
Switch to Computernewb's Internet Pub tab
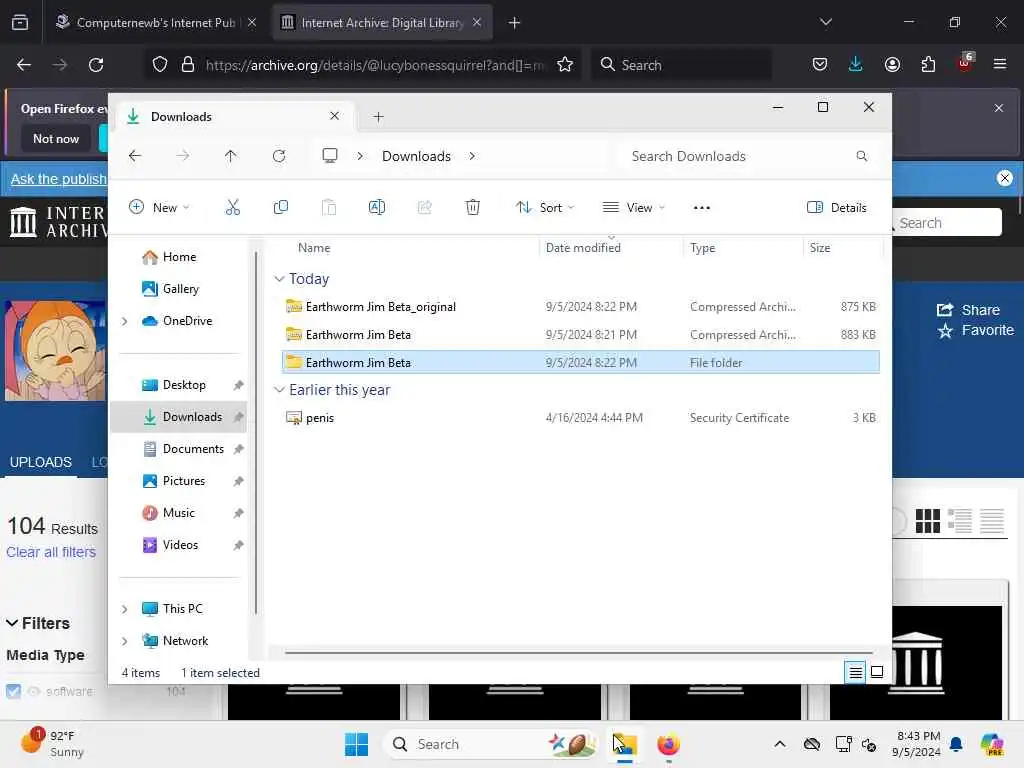point(155,23)
